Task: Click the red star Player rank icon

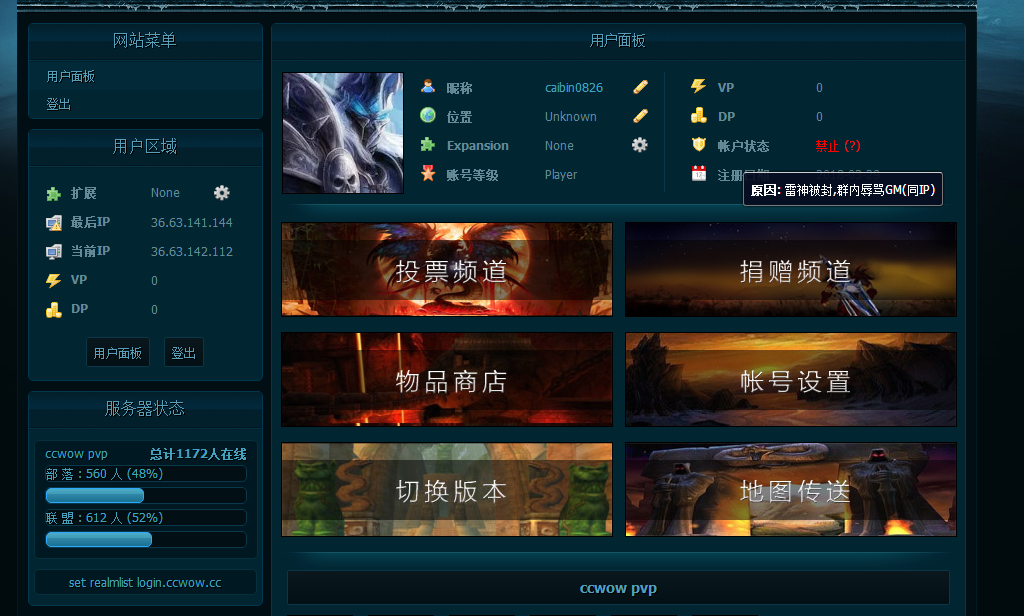Action: [x=426, y=174]
